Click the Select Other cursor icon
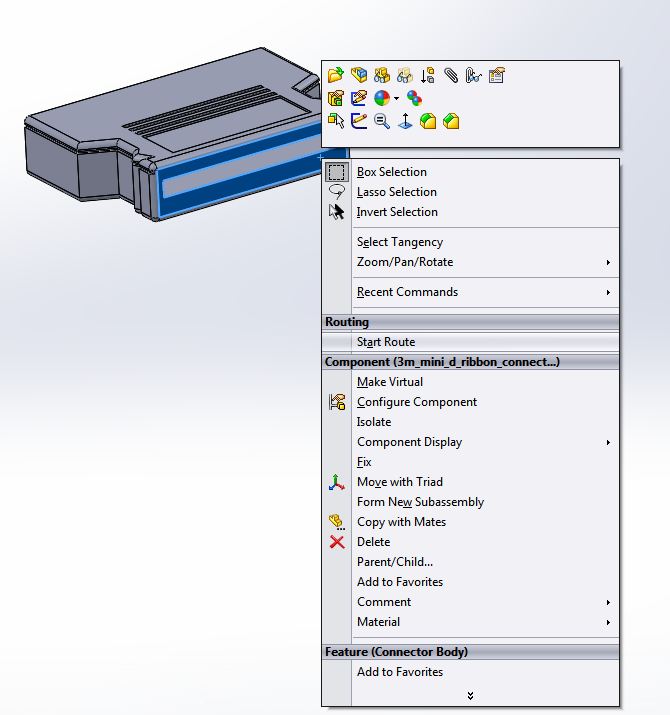Image resolution: width=670 pixels, height=715 pixels. click(x=336, y=121)
